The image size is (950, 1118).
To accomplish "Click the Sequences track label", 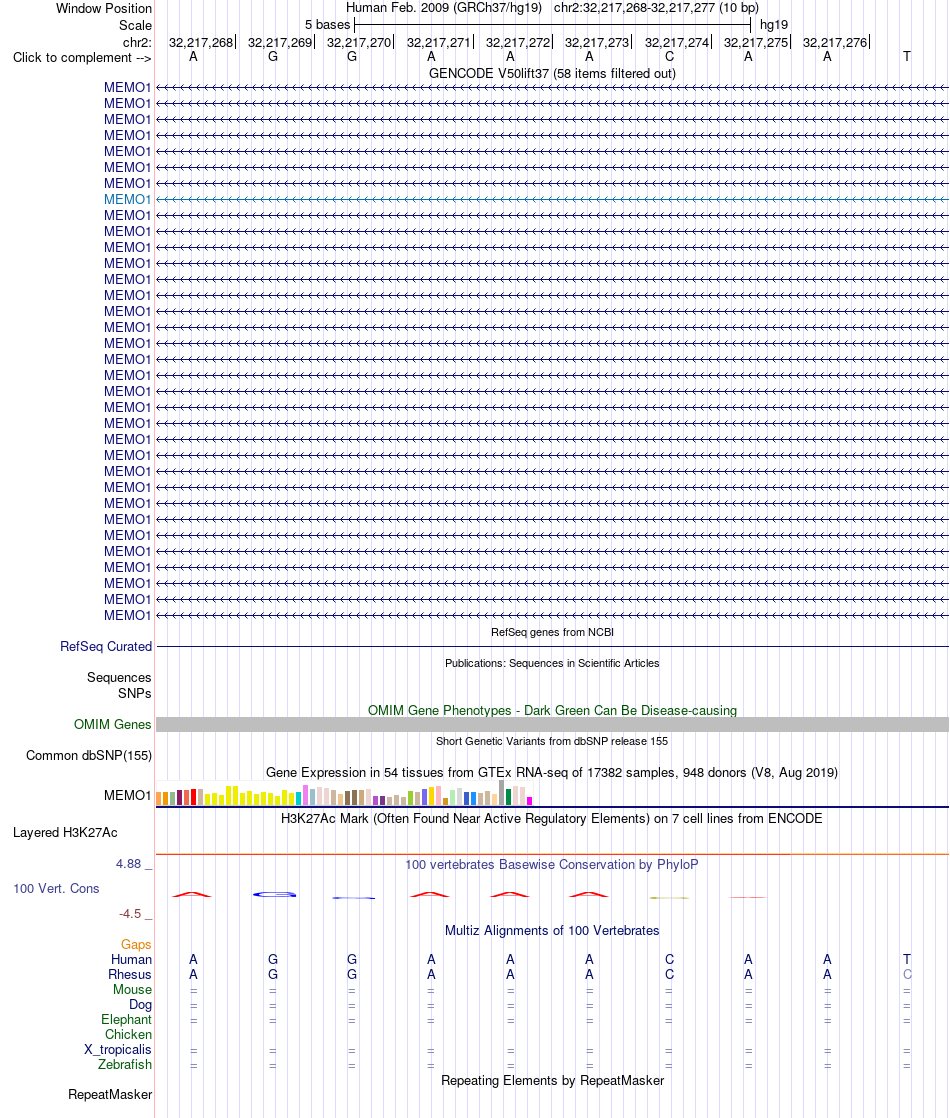I will [119, 677].
